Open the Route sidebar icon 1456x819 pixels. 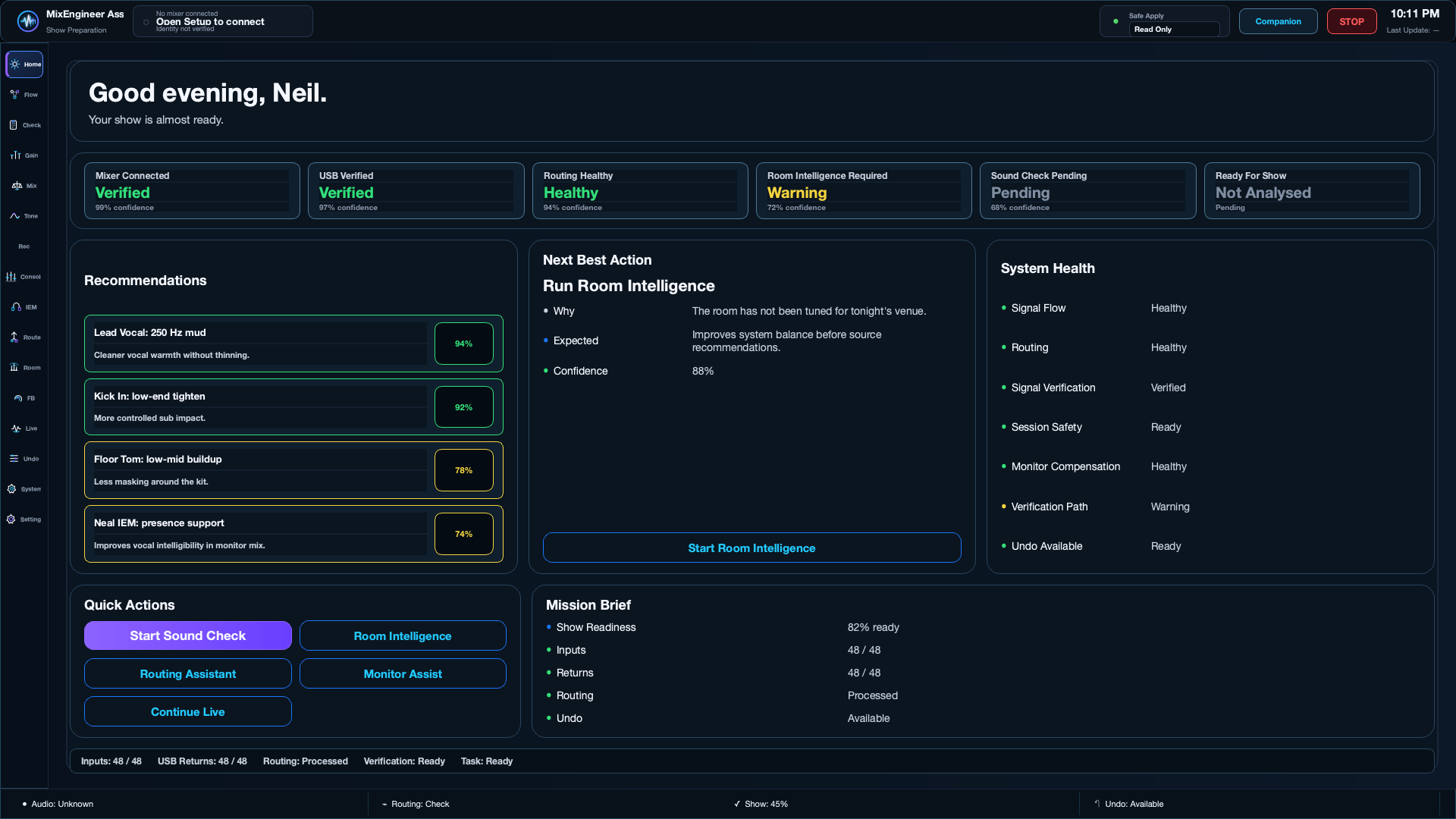24,337
